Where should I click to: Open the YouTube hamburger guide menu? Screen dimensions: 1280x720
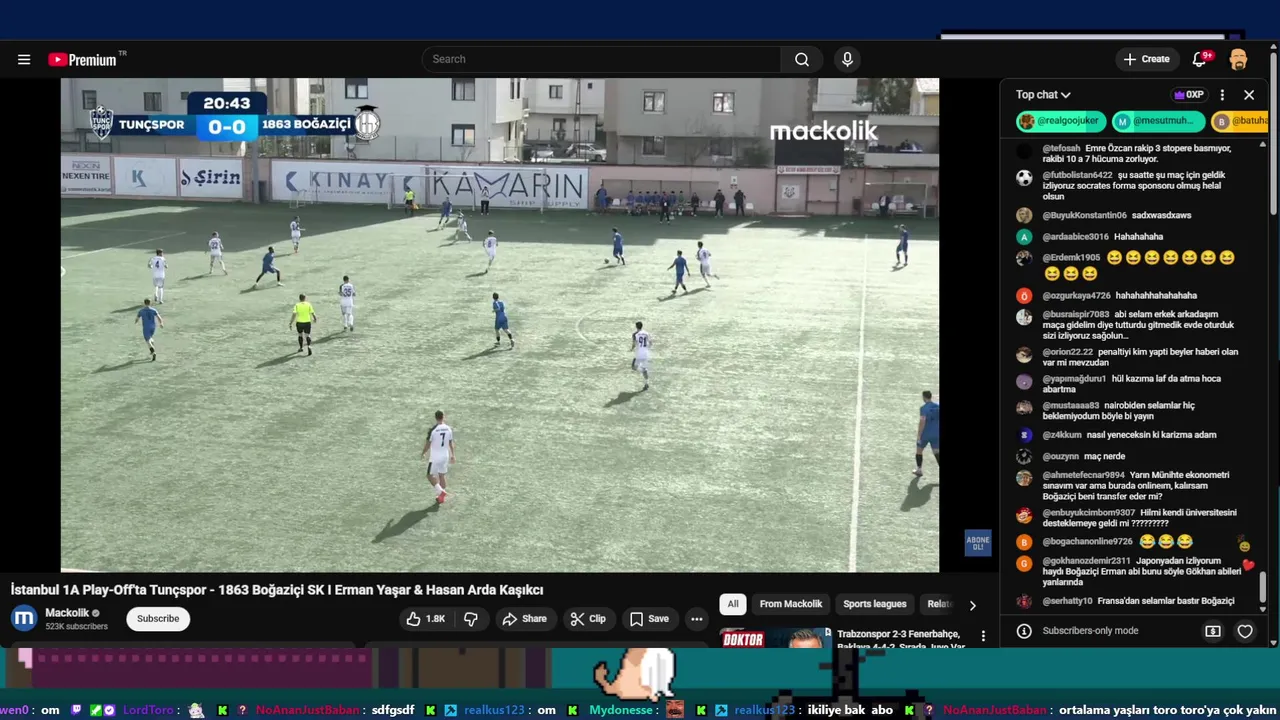pos(24,59)
